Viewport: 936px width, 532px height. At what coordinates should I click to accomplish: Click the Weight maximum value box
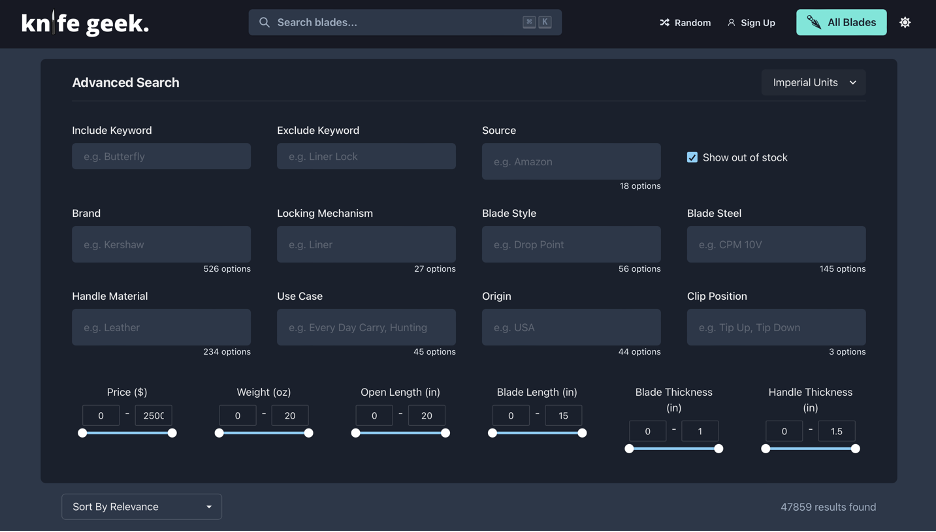point(290,416)
